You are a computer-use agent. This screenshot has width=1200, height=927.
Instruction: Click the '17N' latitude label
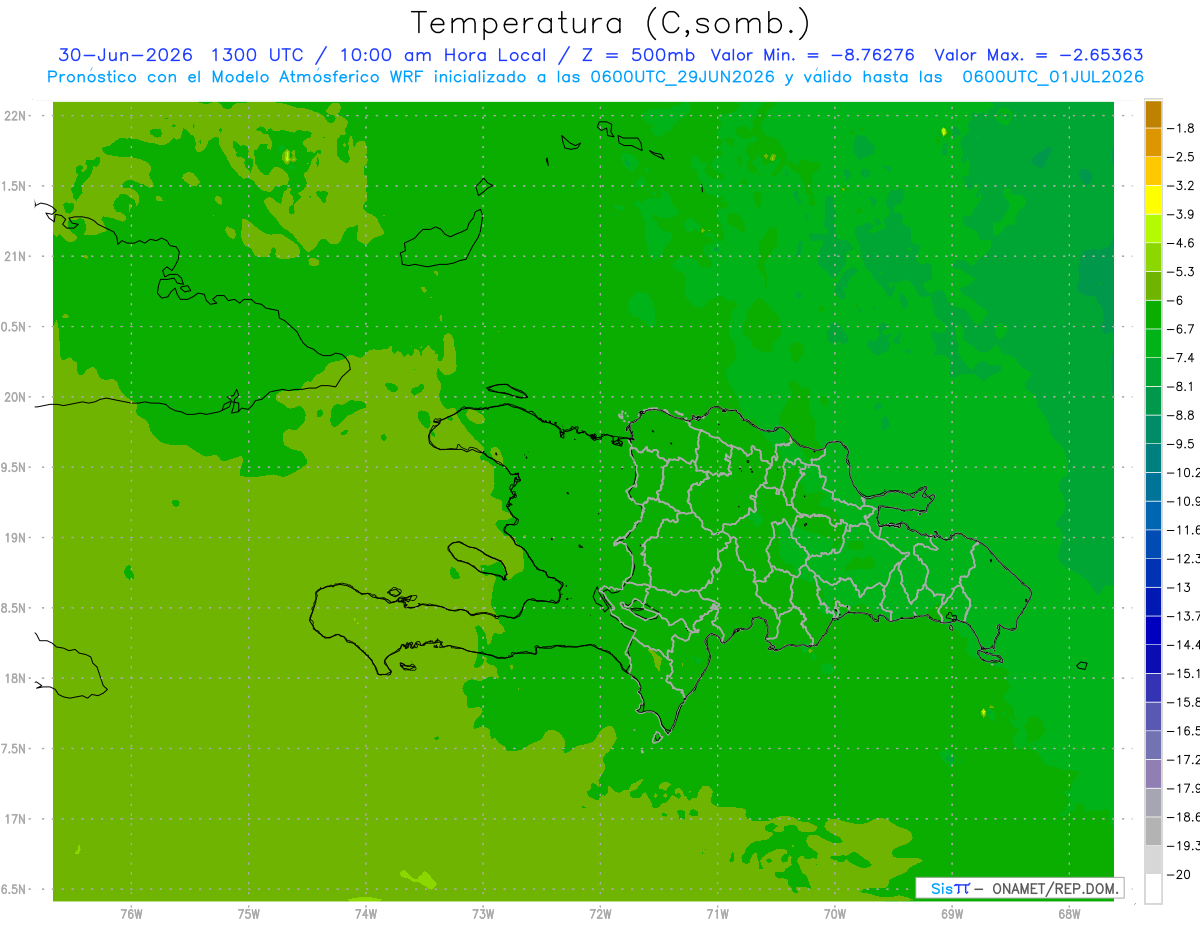click(14, 819)
